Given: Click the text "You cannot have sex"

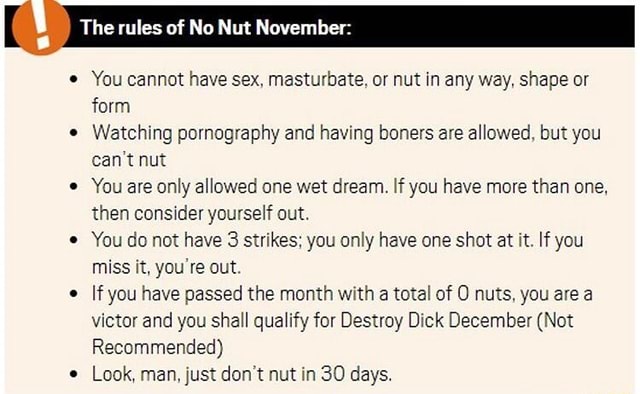Looking at the screenshot, I should [176, 79].
